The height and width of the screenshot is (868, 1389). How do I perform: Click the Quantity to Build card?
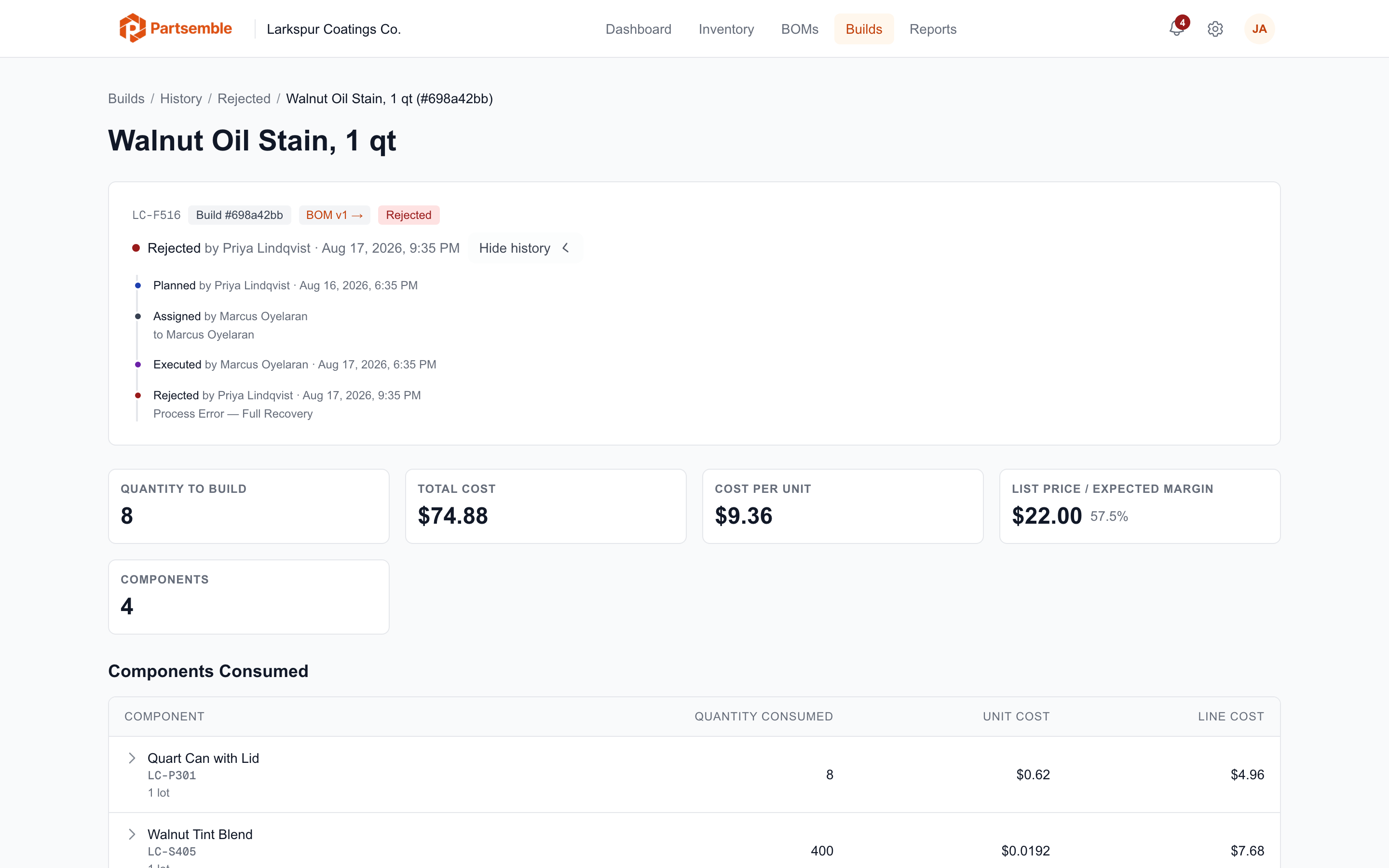tap(248, 506)
